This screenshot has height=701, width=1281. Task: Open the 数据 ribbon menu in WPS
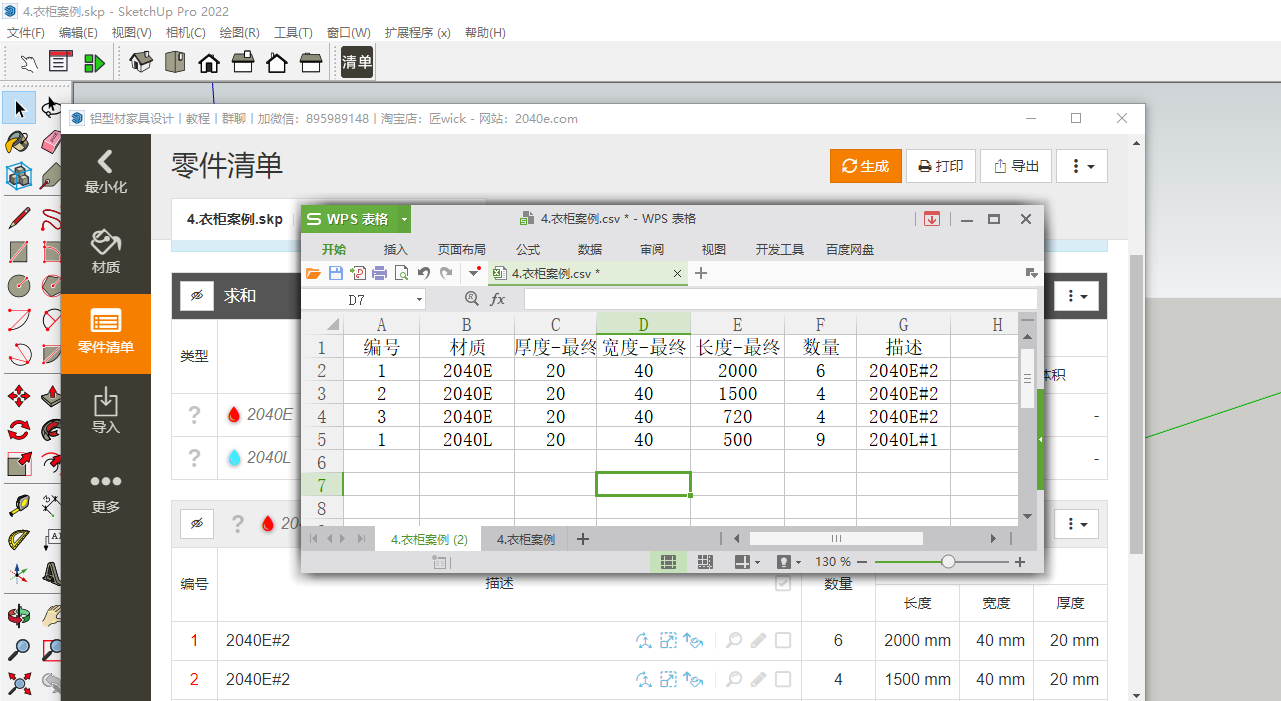(589, 249)
